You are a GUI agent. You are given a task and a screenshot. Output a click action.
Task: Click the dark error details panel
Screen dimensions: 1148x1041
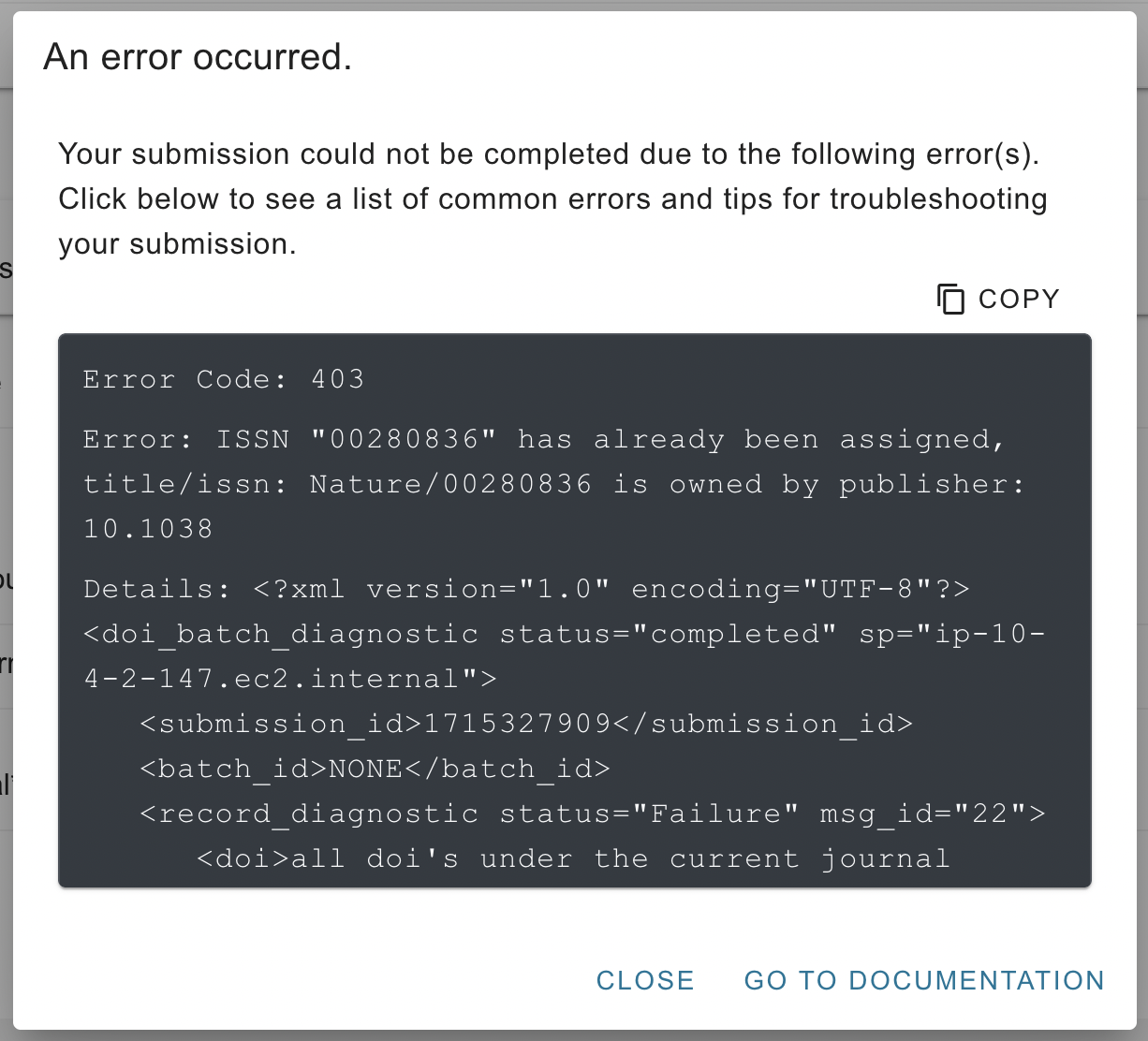click(575, 608)
